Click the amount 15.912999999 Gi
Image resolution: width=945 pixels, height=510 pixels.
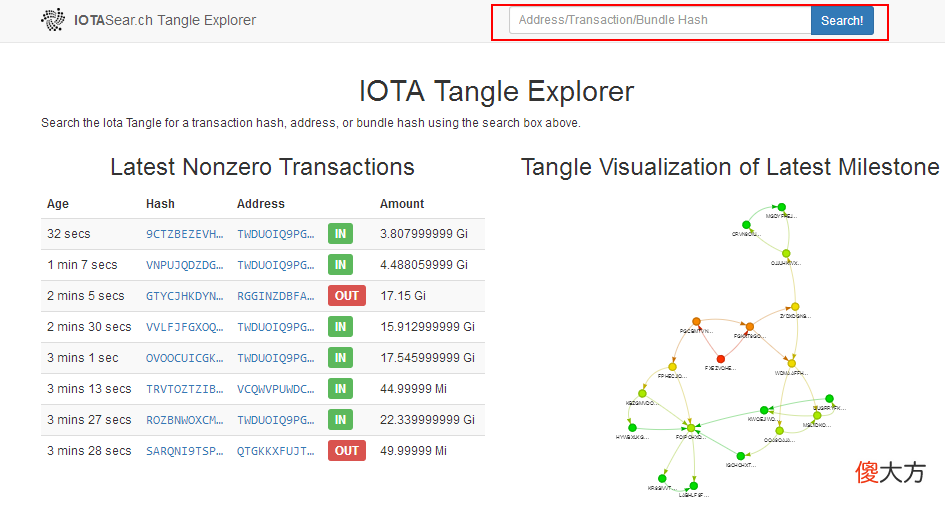(x=427, y=327)
